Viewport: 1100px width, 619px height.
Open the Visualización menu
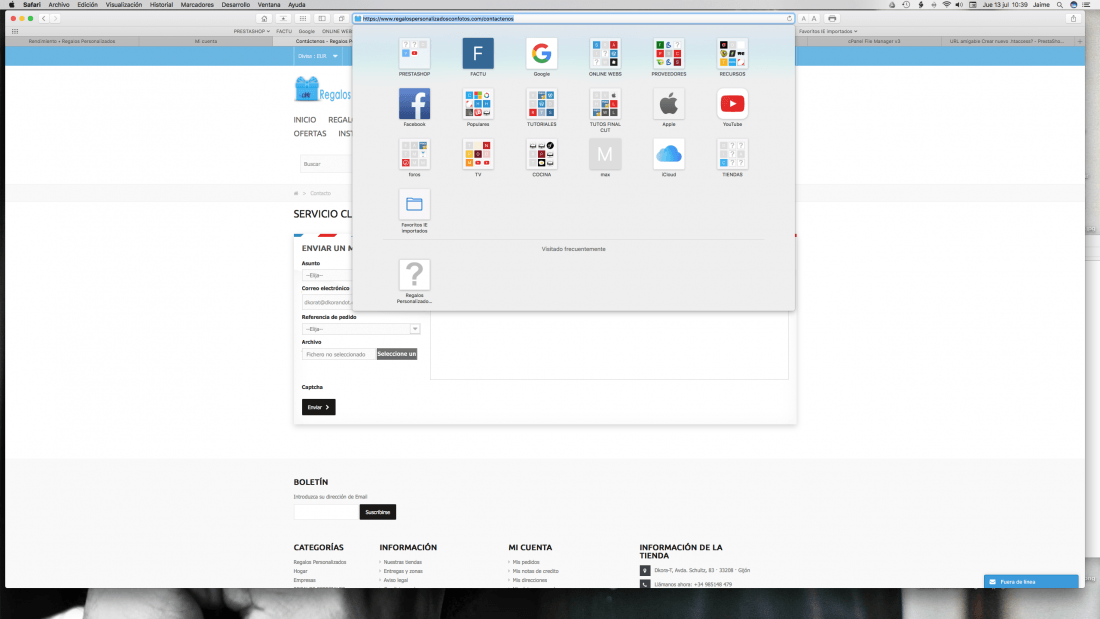[123, 5]
